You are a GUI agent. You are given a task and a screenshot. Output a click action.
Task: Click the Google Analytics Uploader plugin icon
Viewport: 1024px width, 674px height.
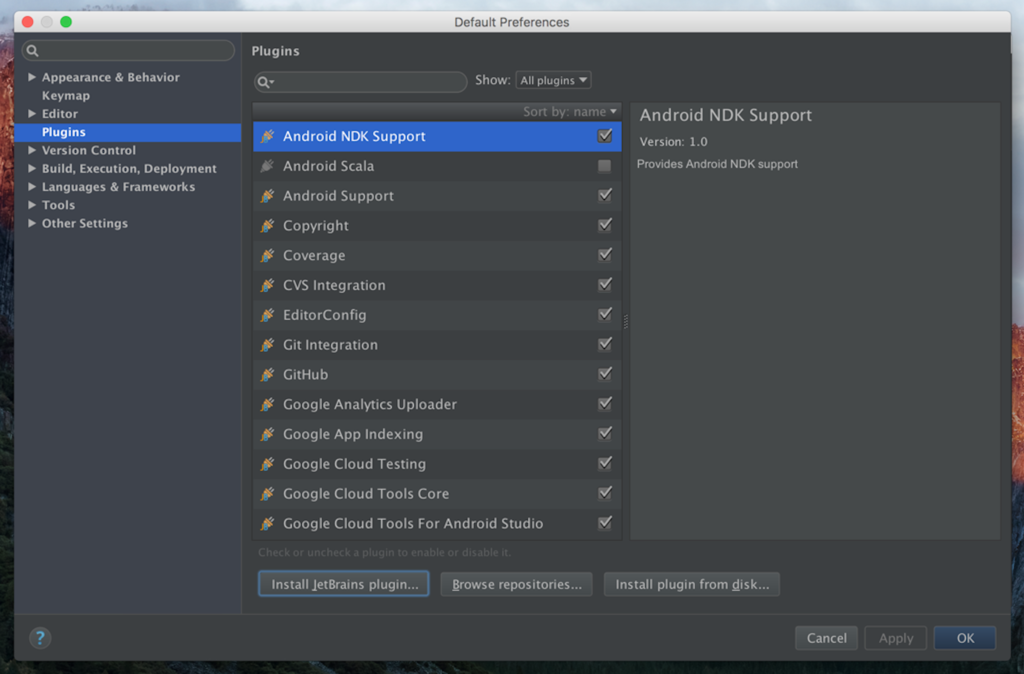267,404
